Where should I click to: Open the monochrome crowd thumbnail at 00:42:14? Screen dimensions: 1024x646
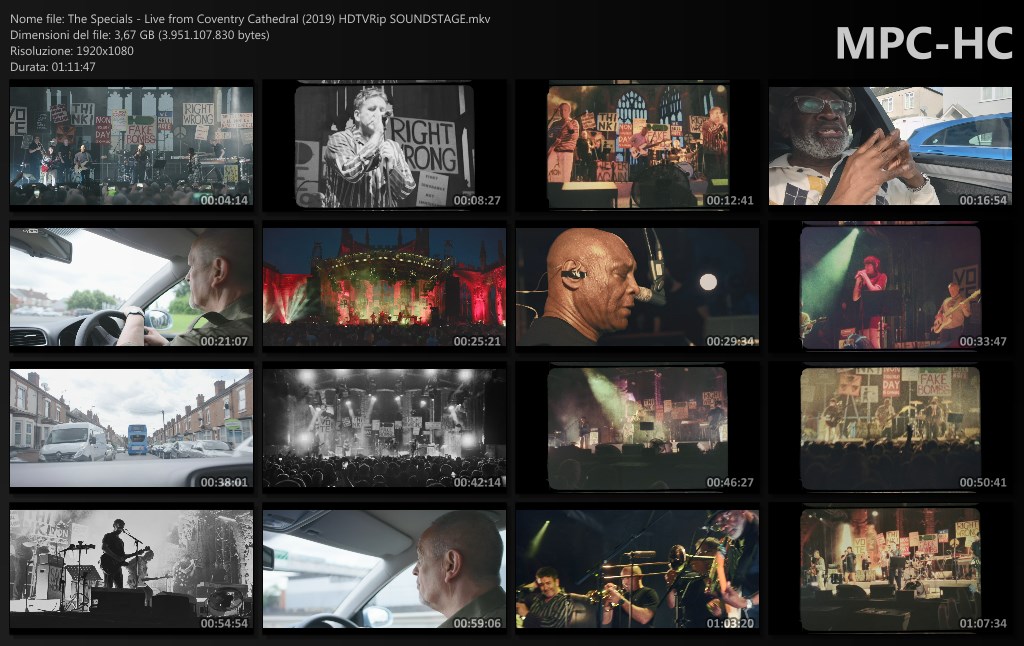pyautogui.click(x=384, y=429)
